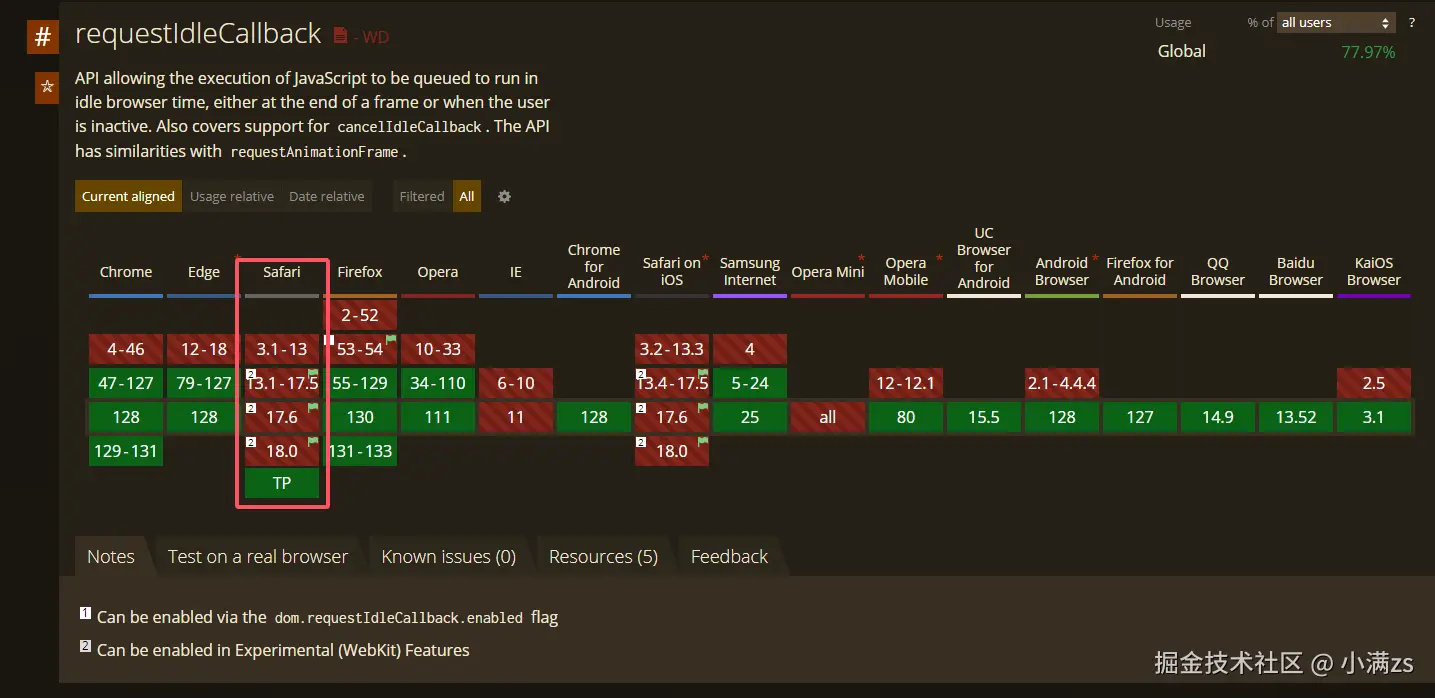Click UC Browser for Android header
The width and height of the screenshot is (1435, 698).
pos(984,258)
